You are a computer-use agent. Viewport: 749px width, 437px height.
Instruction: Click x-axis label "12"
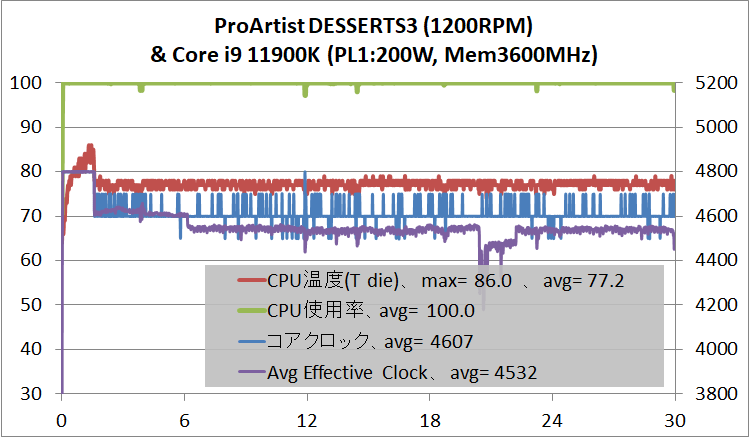pos(307,421)
